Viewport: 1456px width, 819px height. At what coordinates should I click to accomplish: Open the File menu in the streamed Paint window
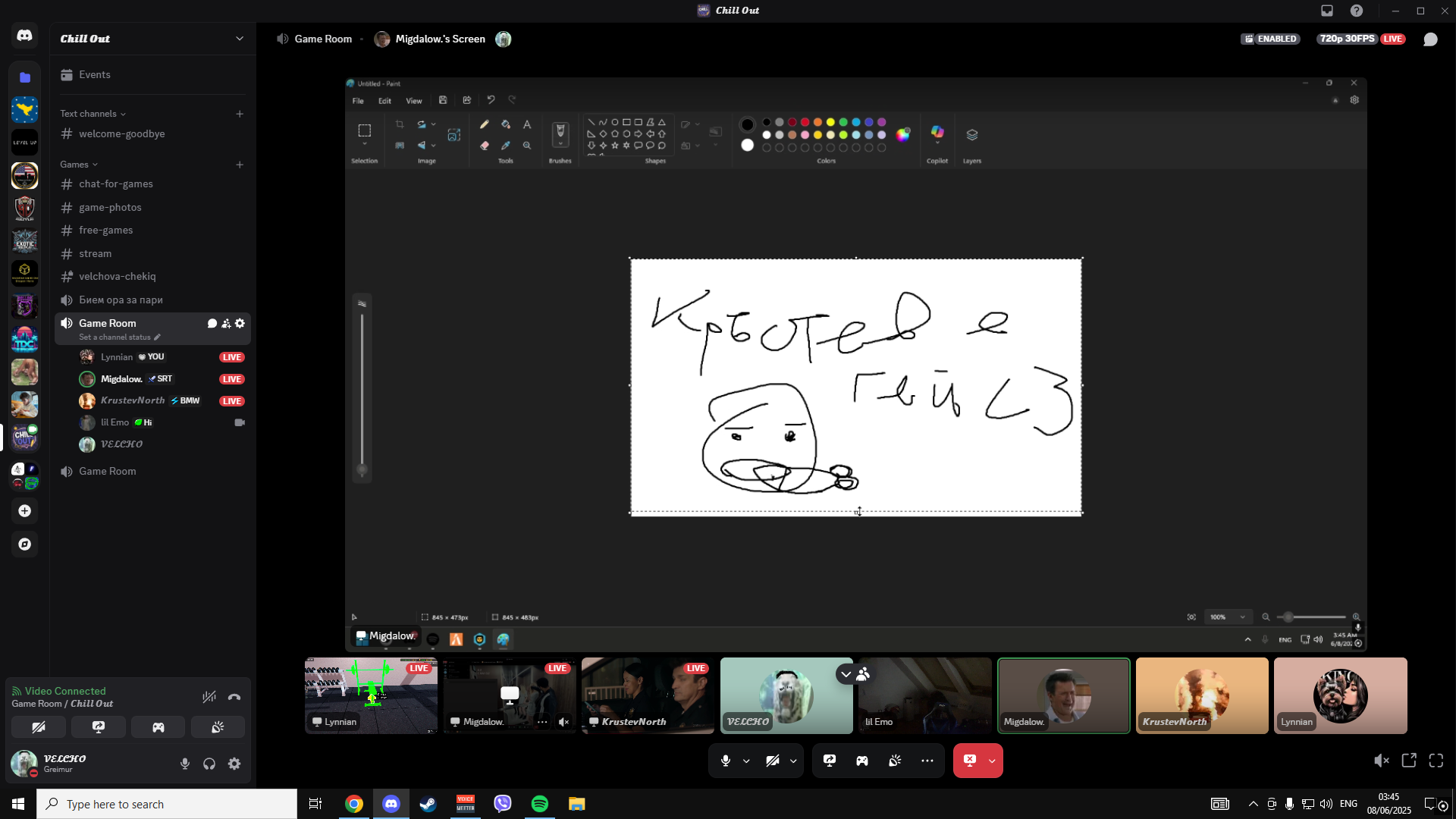click(x=358, y=101)
